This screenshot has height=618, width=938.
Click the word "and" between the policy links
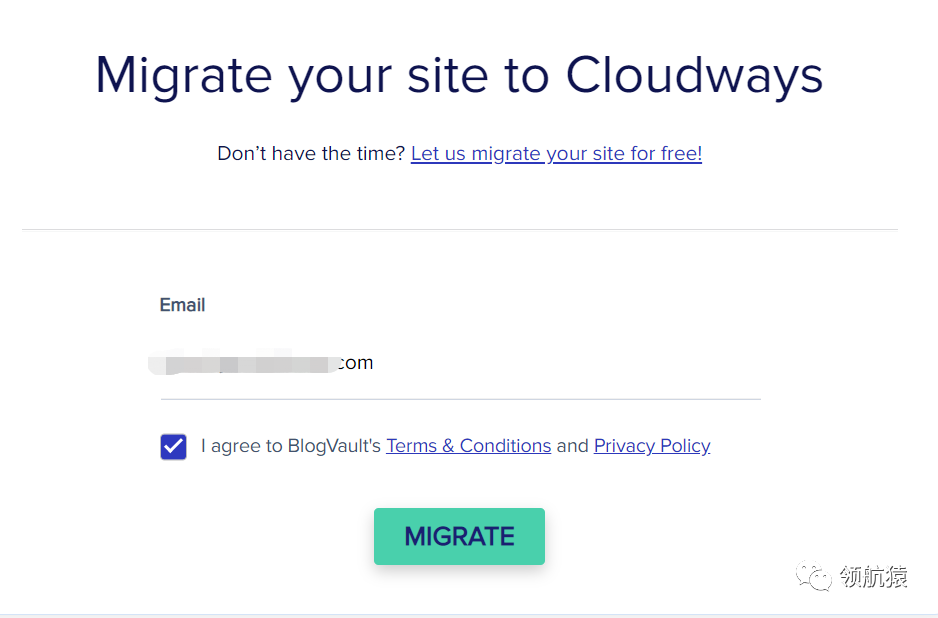point(572,446)
